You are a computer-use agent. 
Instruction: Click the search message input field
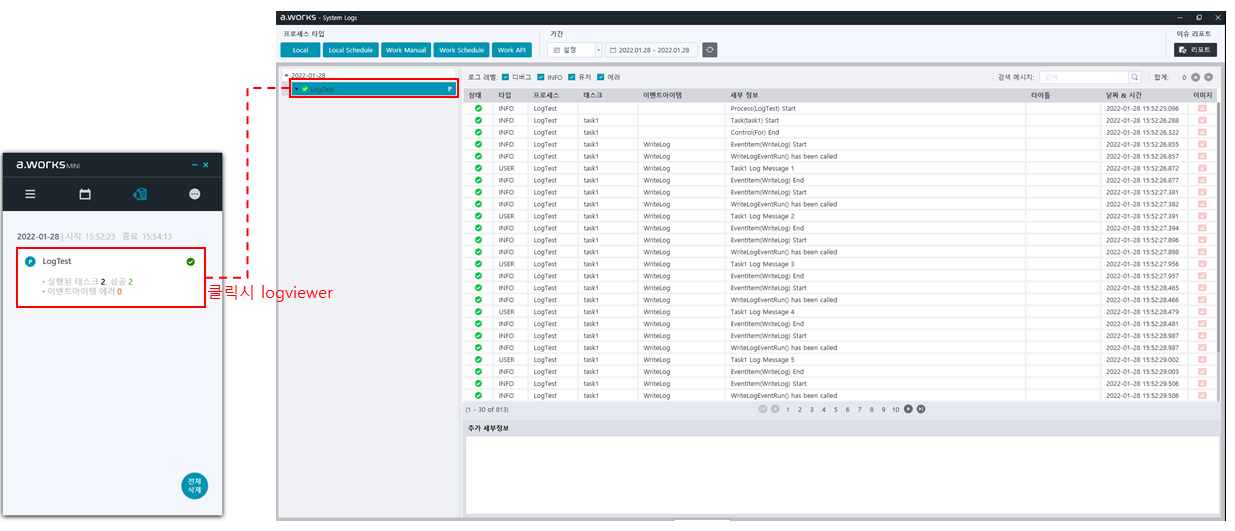tap(1083, 77)
